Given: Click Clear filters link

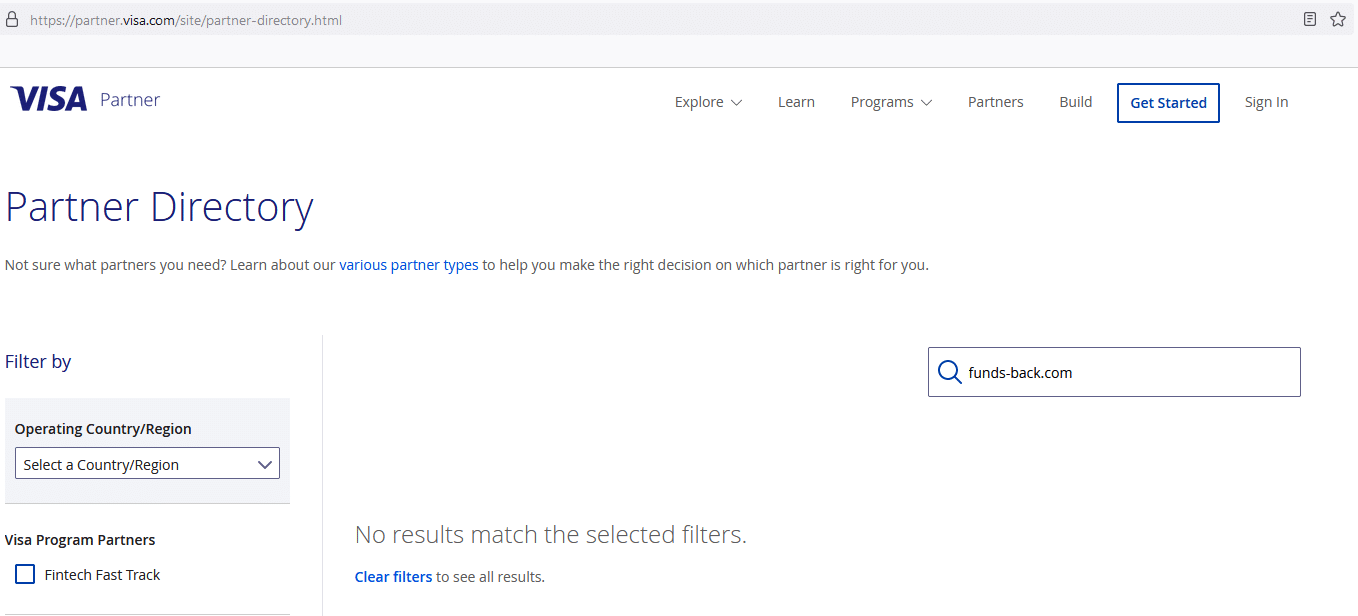Looking at the screenshot, I should click(394, 577).
